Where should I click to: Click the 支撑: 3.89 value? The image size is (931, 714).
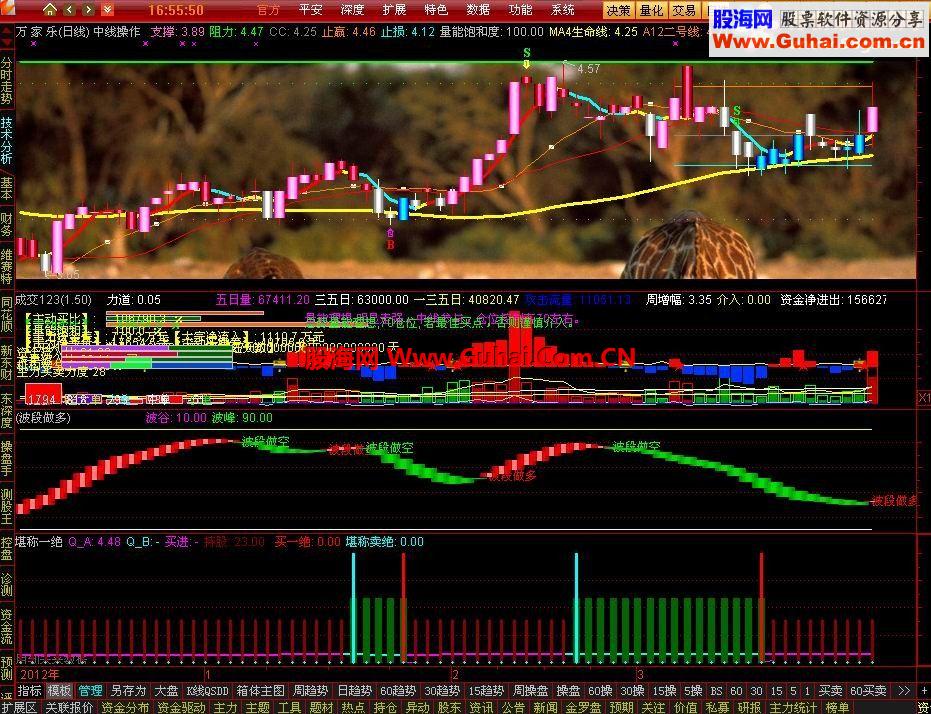(178, 31)
